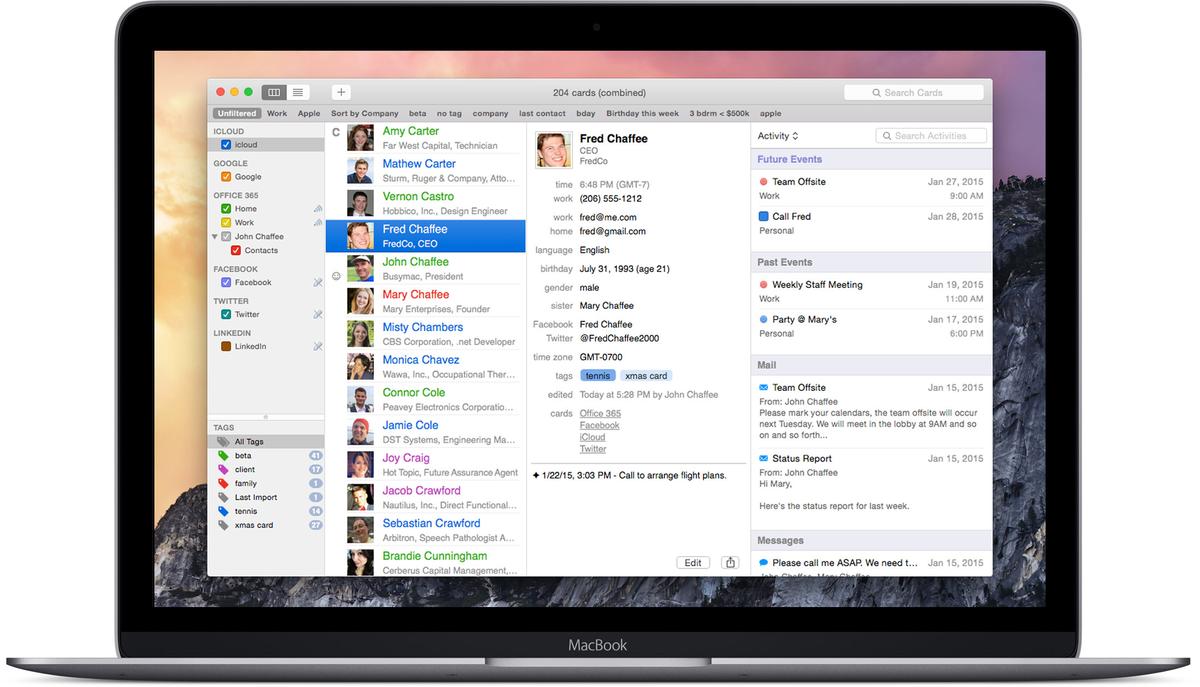This screenshot has height=687, width=1200.
Task: Click the status icon beside Twitter account
Action: (318, 314)
